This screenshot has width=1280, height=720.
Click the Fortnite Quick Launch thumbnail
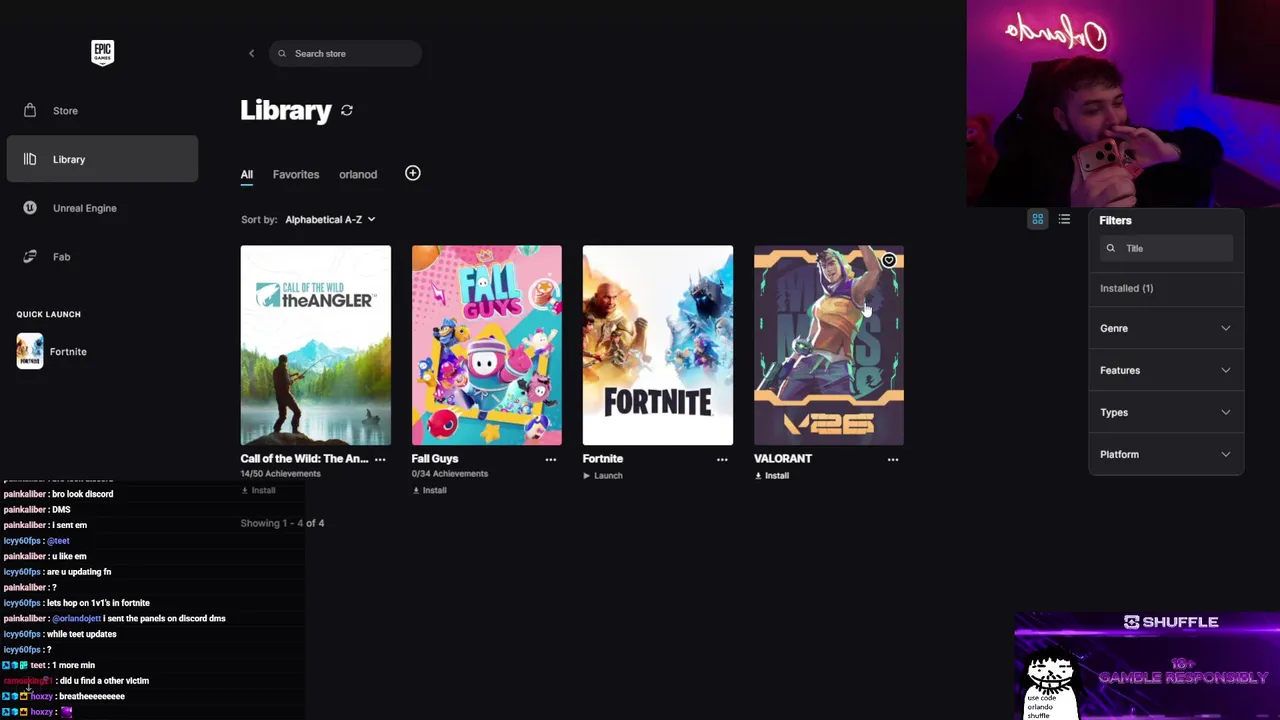[30, 351]
